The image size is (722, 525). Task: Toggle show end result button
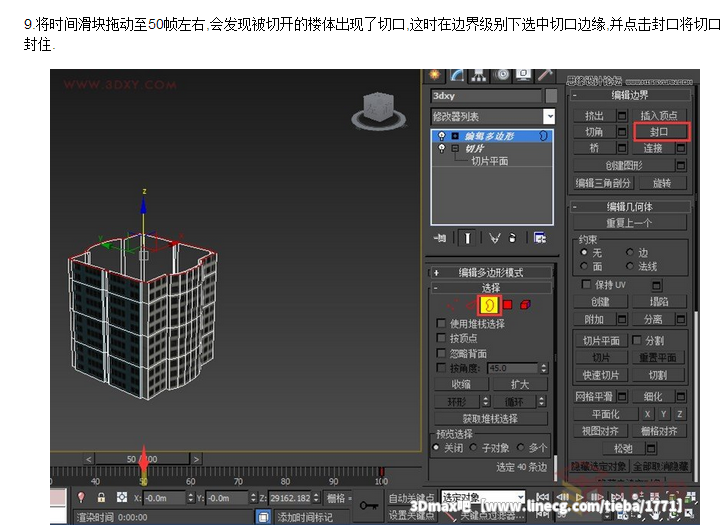point(467,238)
